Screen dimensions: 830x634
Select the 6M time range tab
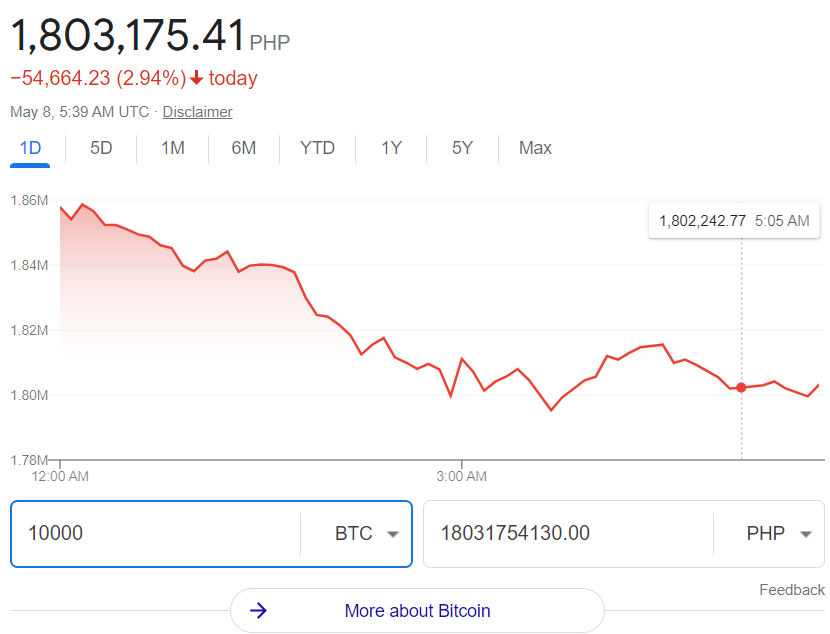coord(244,148)
